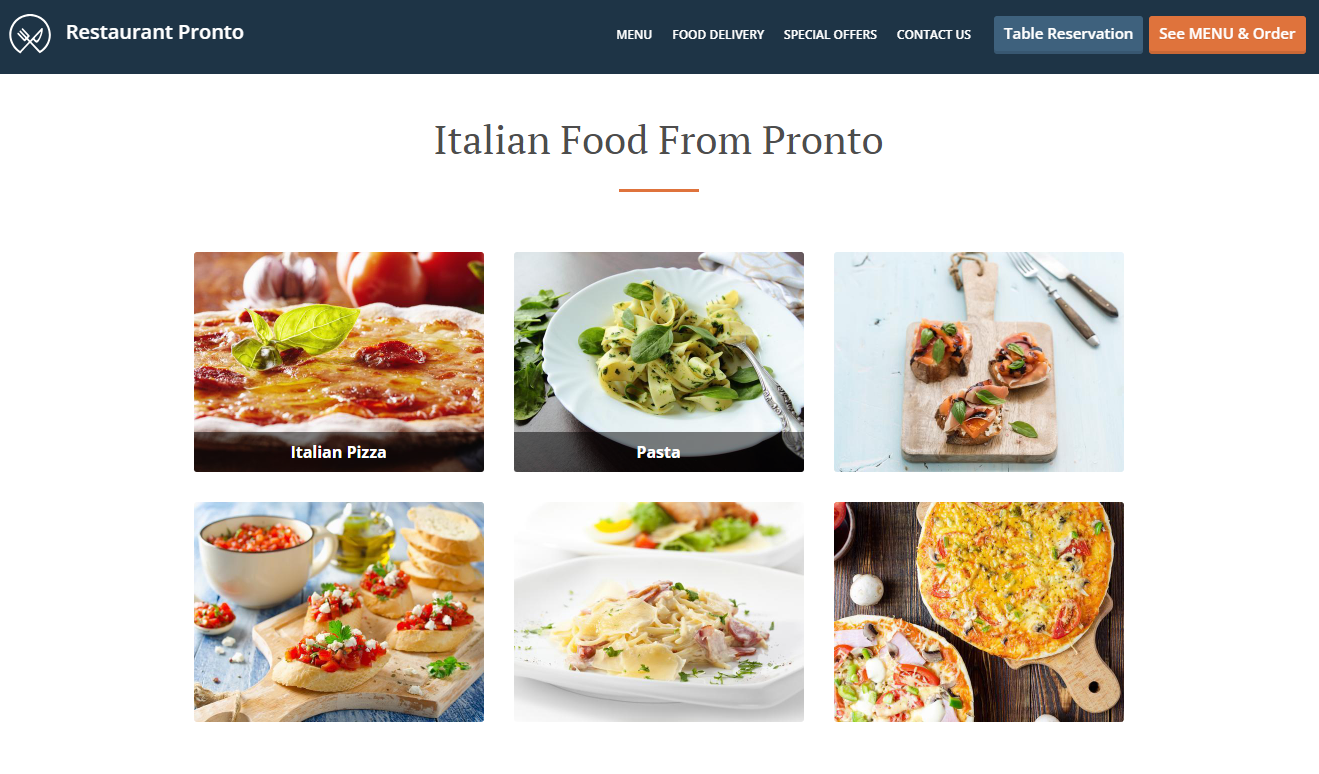Open the MENU navigation item
The width and height of the screenshot is (1319, 774).
pos(634,34)
